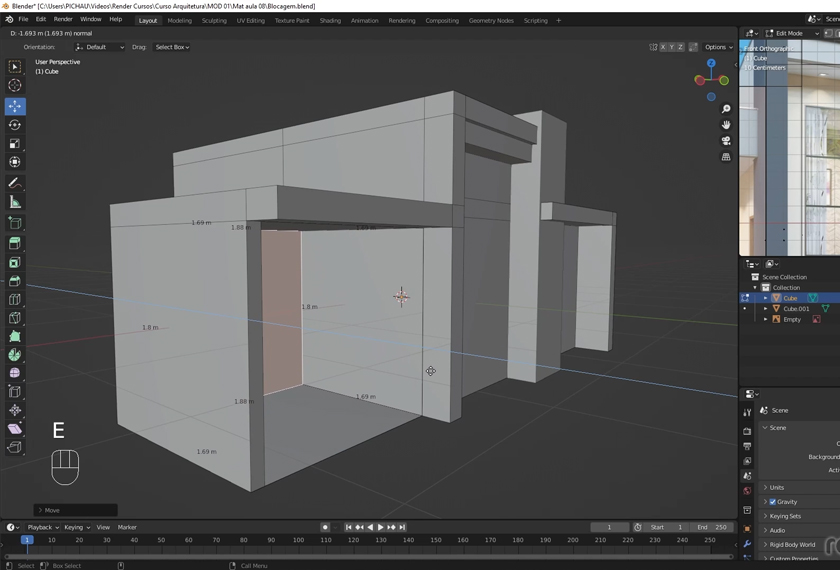Open the Render menu
The height and width of the screenshot is (570, 840).
63,19
